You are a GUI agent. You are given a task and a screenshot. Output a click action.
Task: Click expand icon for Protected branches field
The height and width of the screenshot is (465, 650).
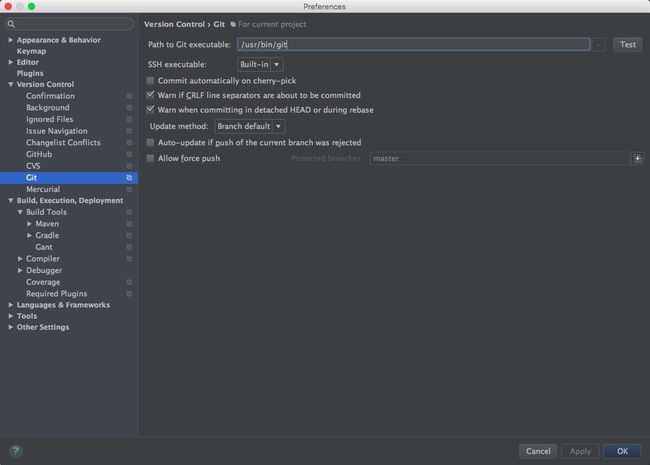638,158
